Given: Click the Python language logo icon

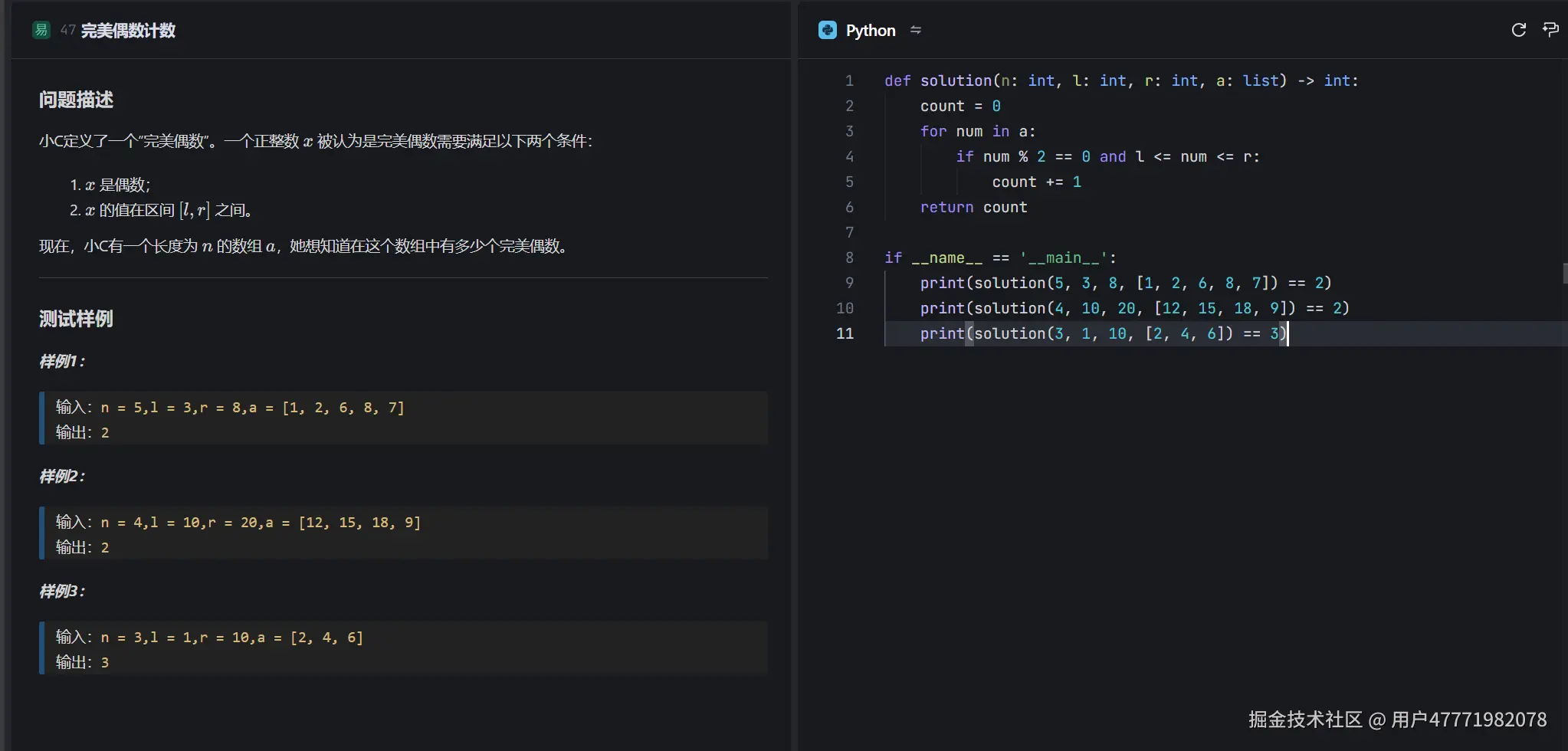Looking at the screenshot, I should [x=828, y=30].
